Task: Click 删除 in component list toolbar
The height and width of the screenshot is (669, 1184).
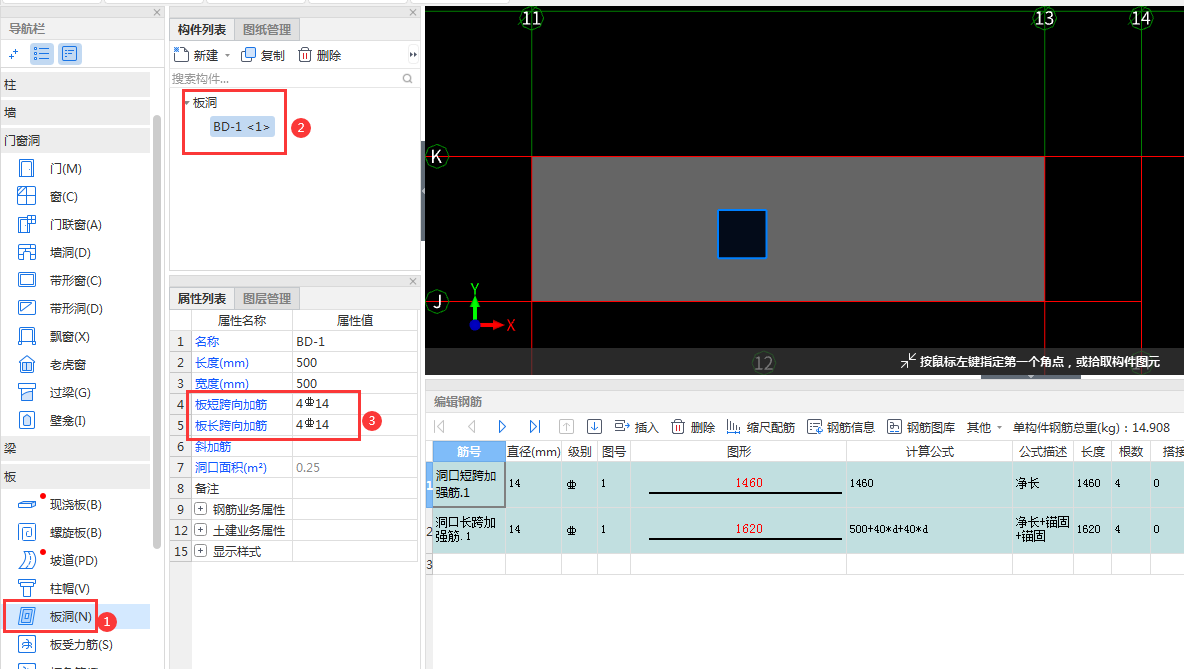Action: tap(319, 55)
